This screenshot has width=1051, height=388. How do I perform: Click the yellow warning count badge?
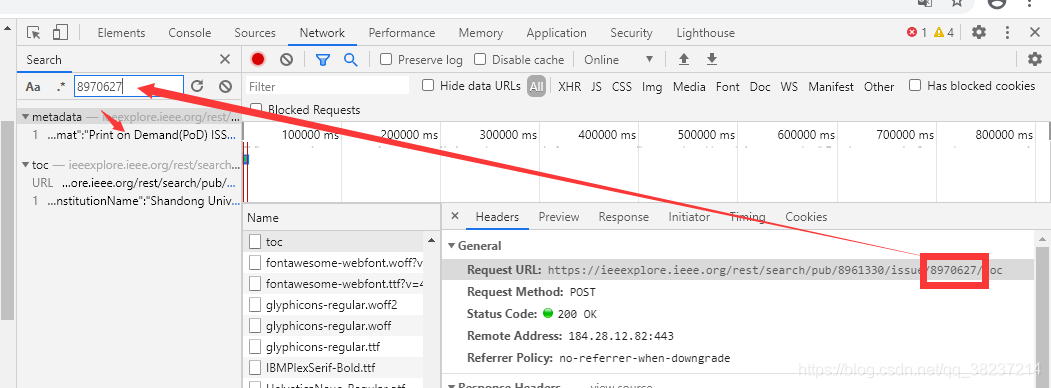coord(944,32)
